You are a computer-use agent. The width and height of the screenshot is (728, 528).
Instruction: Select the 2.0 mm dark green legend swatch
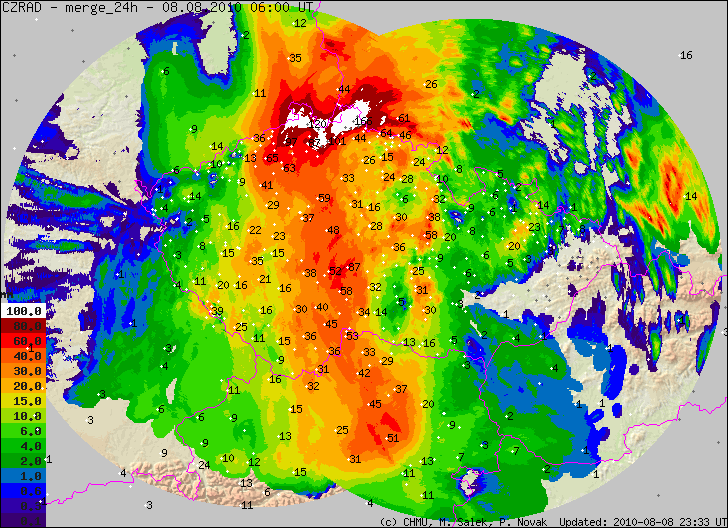point(23,461)
